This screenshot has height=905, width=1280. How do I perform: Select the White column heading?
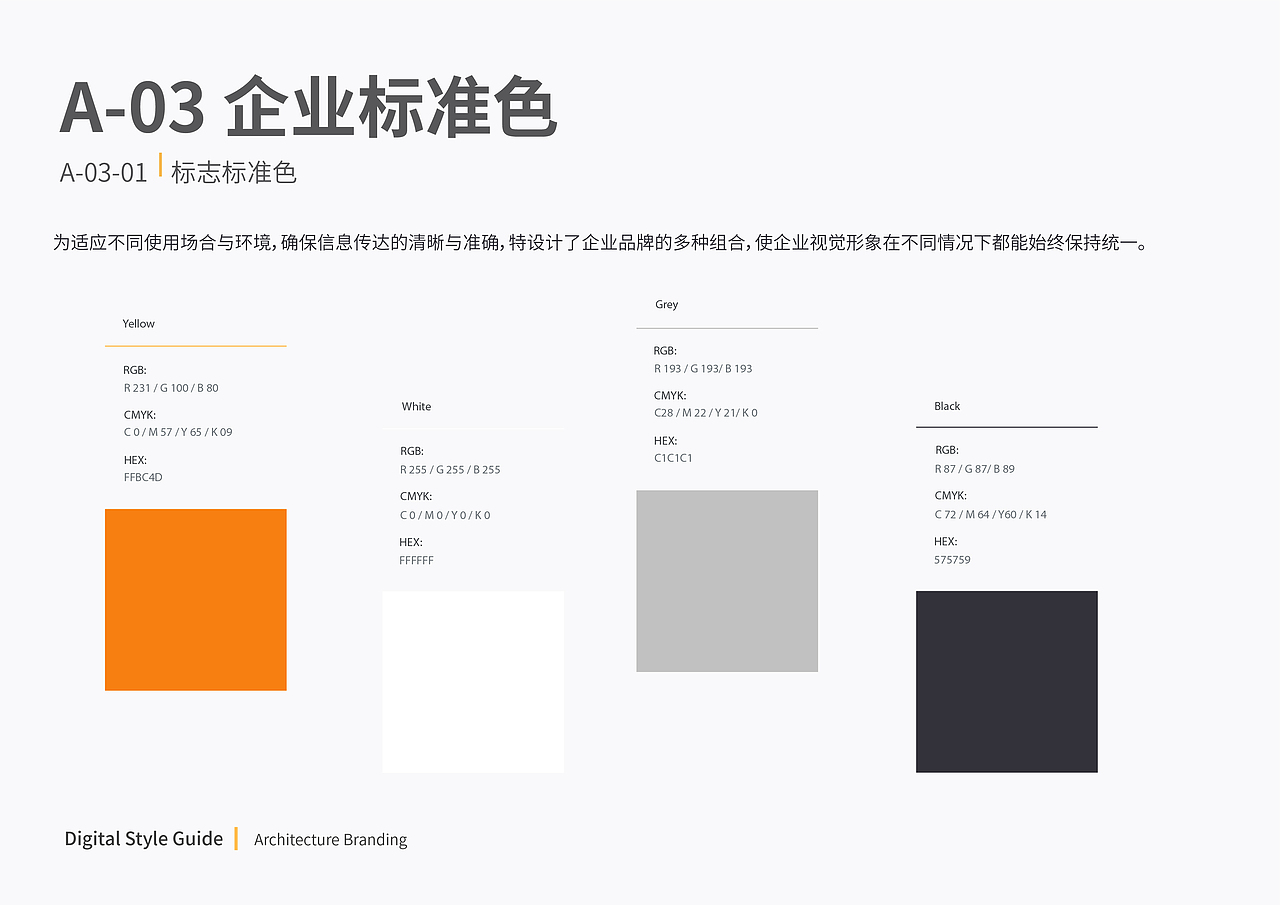415,406
